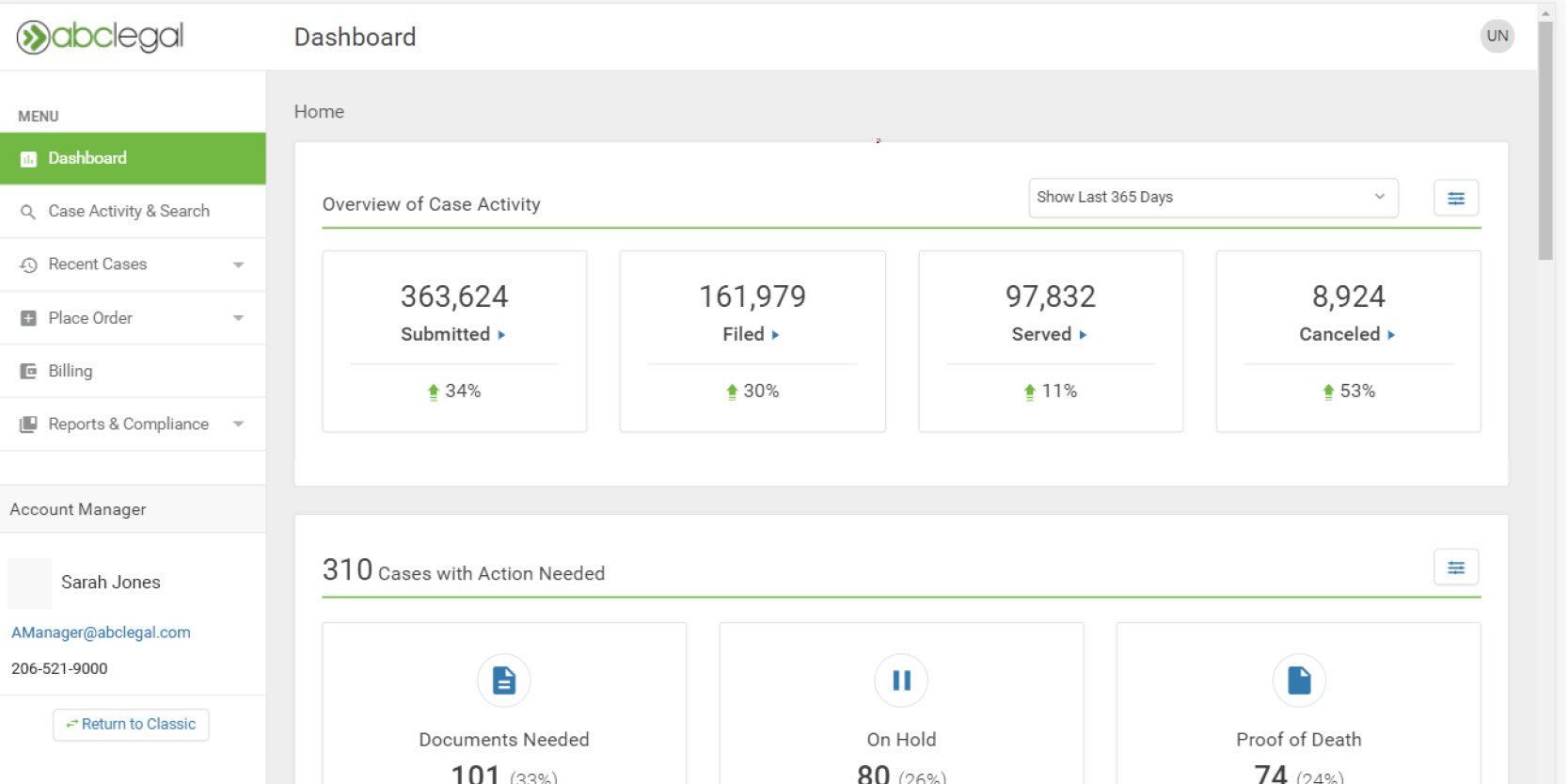Click the Case Activity search magnifier icon
The width and height of the screenshot is (1568, 784).
click(x=28, y=212)
